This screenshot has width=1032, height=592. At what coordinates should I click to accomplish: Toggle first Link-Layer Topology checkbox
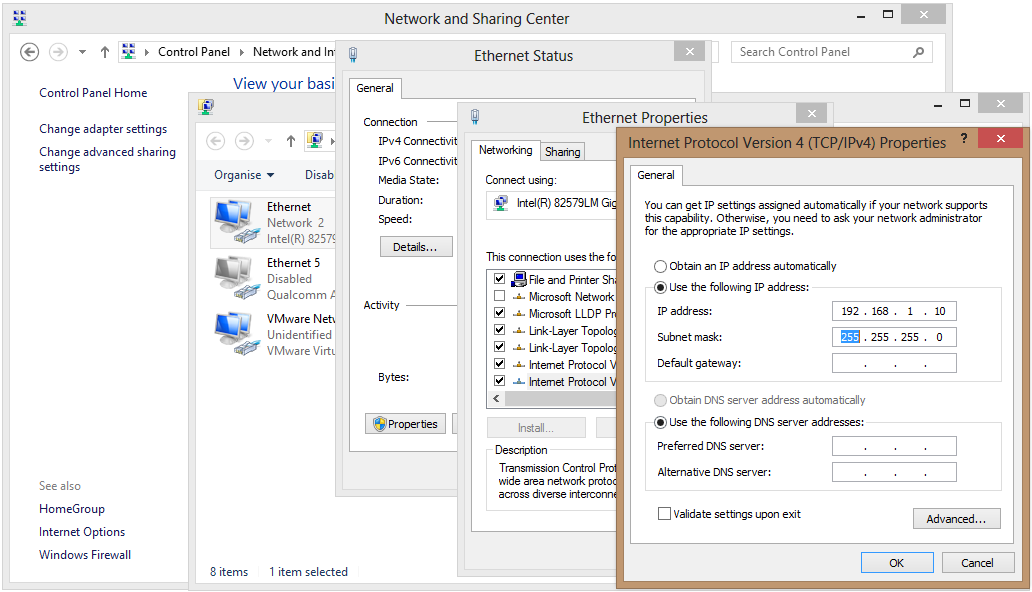click(x=500, y=330)
